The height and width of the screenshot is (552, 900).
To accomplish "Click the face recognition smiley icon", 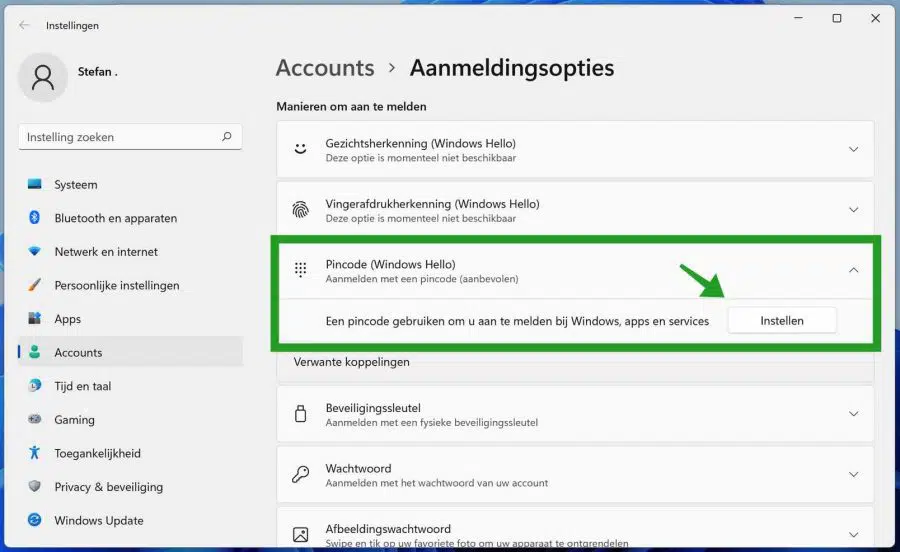I will [x=300, y=149].
